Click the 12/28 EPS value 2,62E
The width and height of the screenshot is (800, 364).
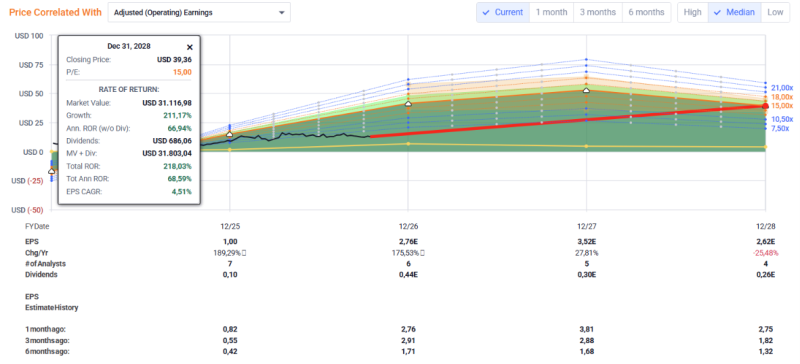click(765, 241)
